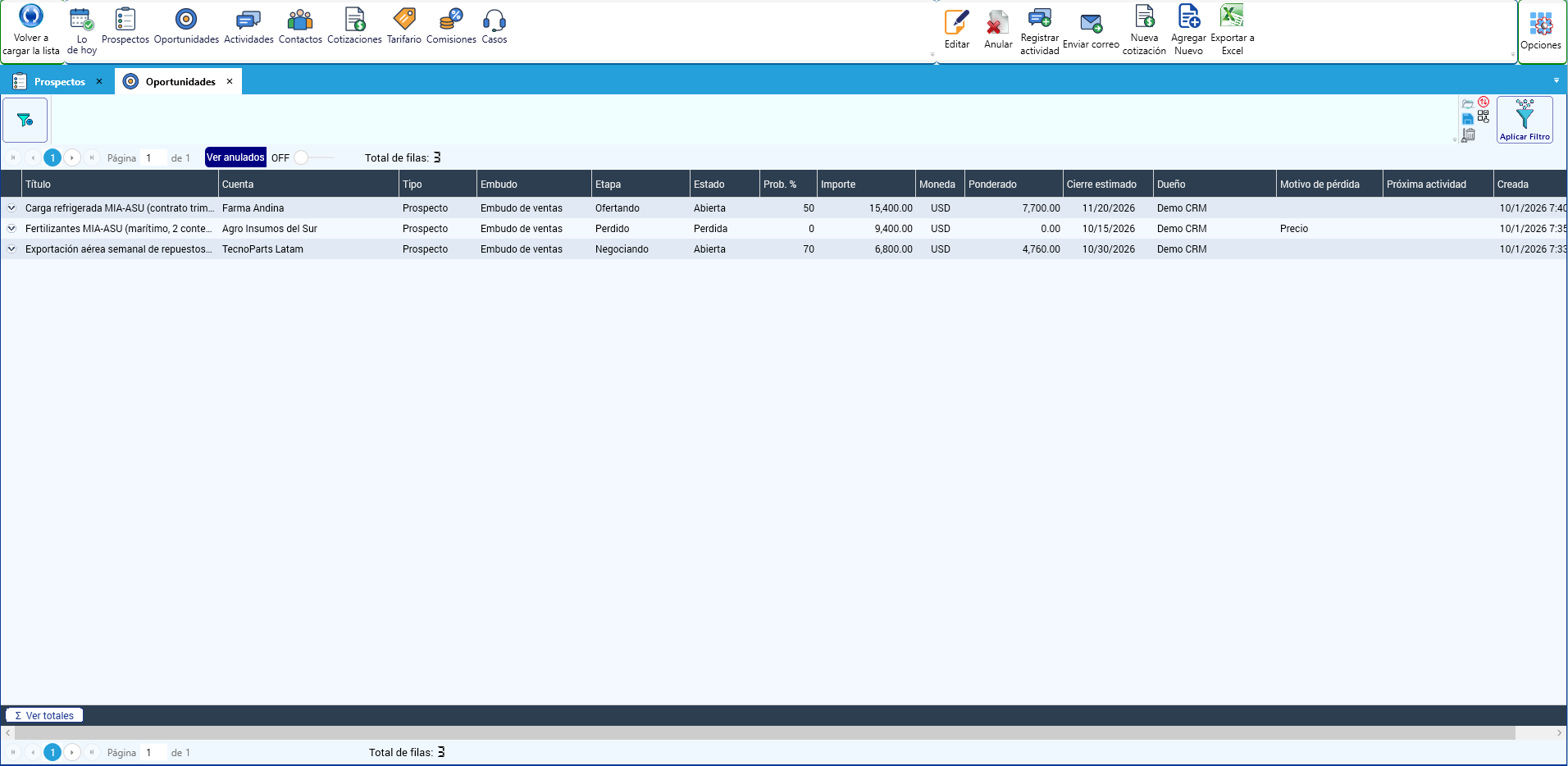Open Cotizaciones module

pos(354,26)
